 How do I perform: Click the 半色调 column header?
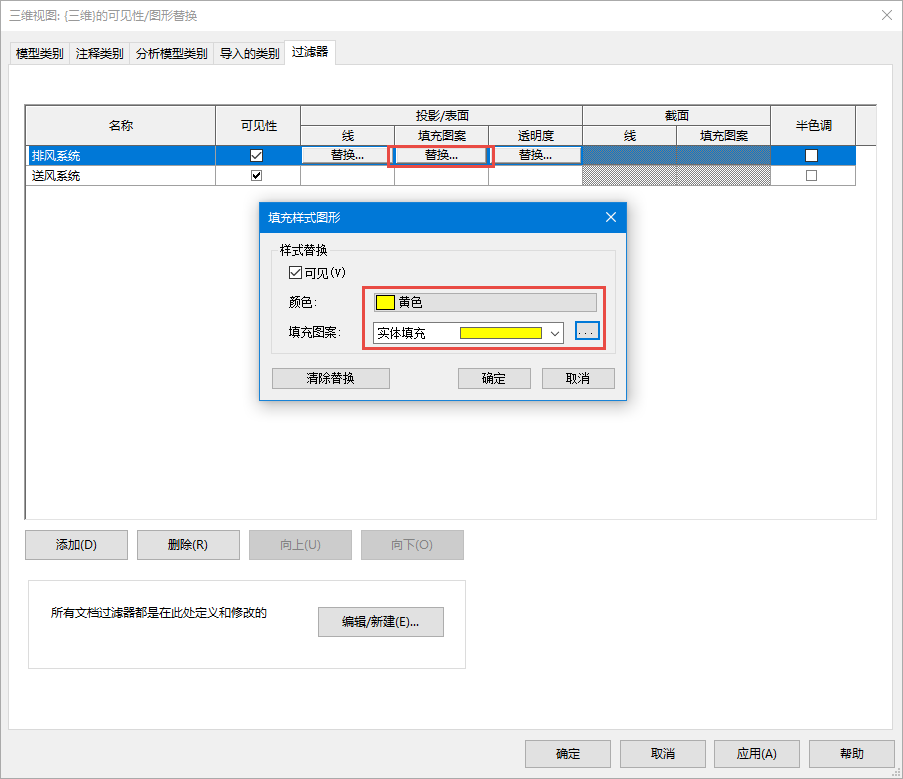tap(813, 126)
